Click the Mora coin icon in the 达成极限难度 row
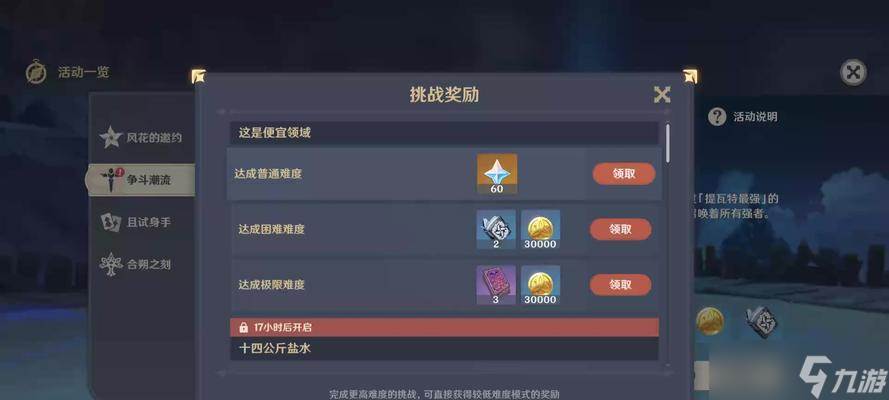Viewport: 889px width, 400px height. pos(540,284)
